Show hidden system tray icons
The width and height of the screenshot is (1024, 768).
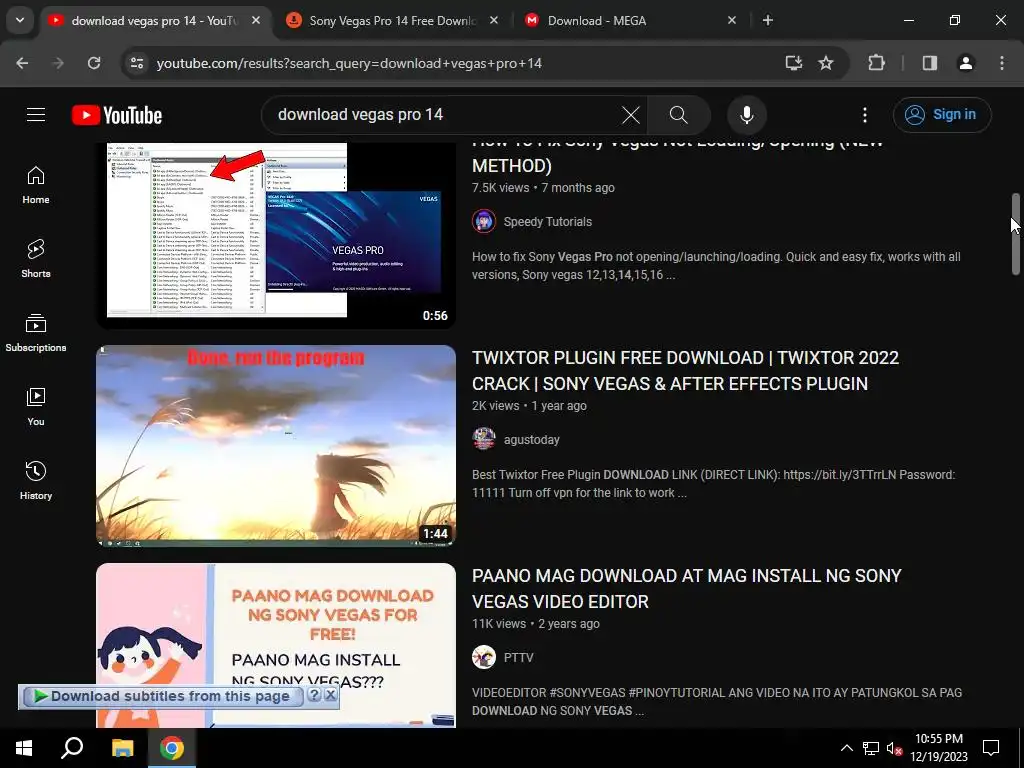(846, 748)
